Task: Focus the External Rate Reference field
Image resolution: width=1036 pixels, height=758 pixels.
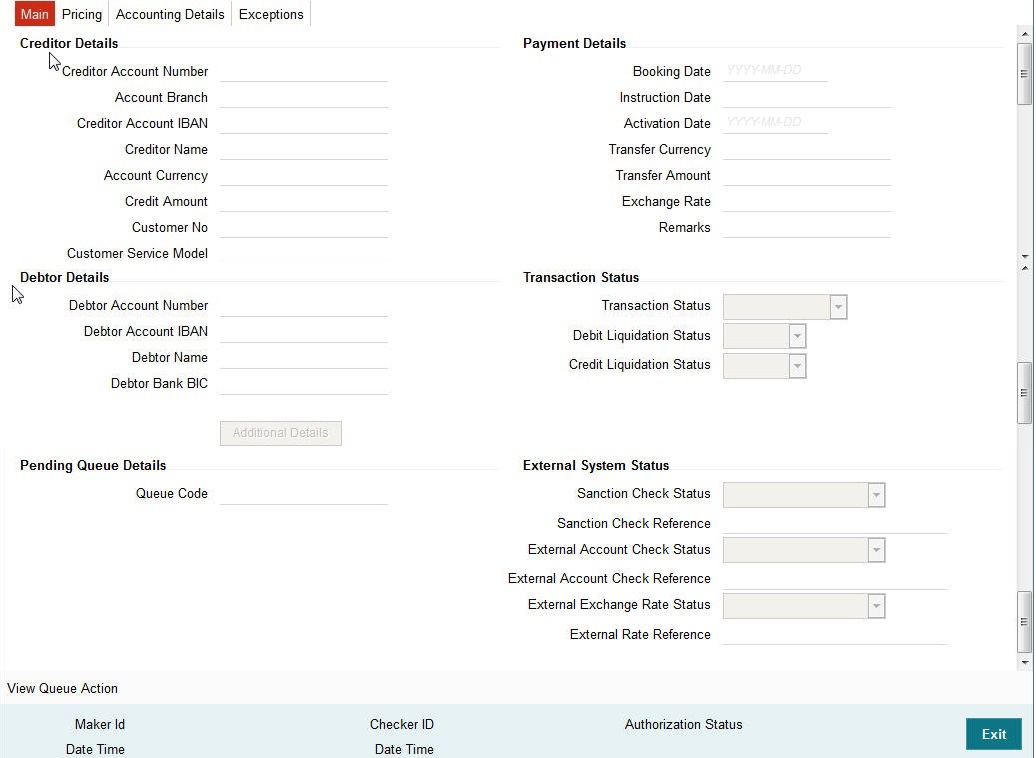Action: click(835, 634)
